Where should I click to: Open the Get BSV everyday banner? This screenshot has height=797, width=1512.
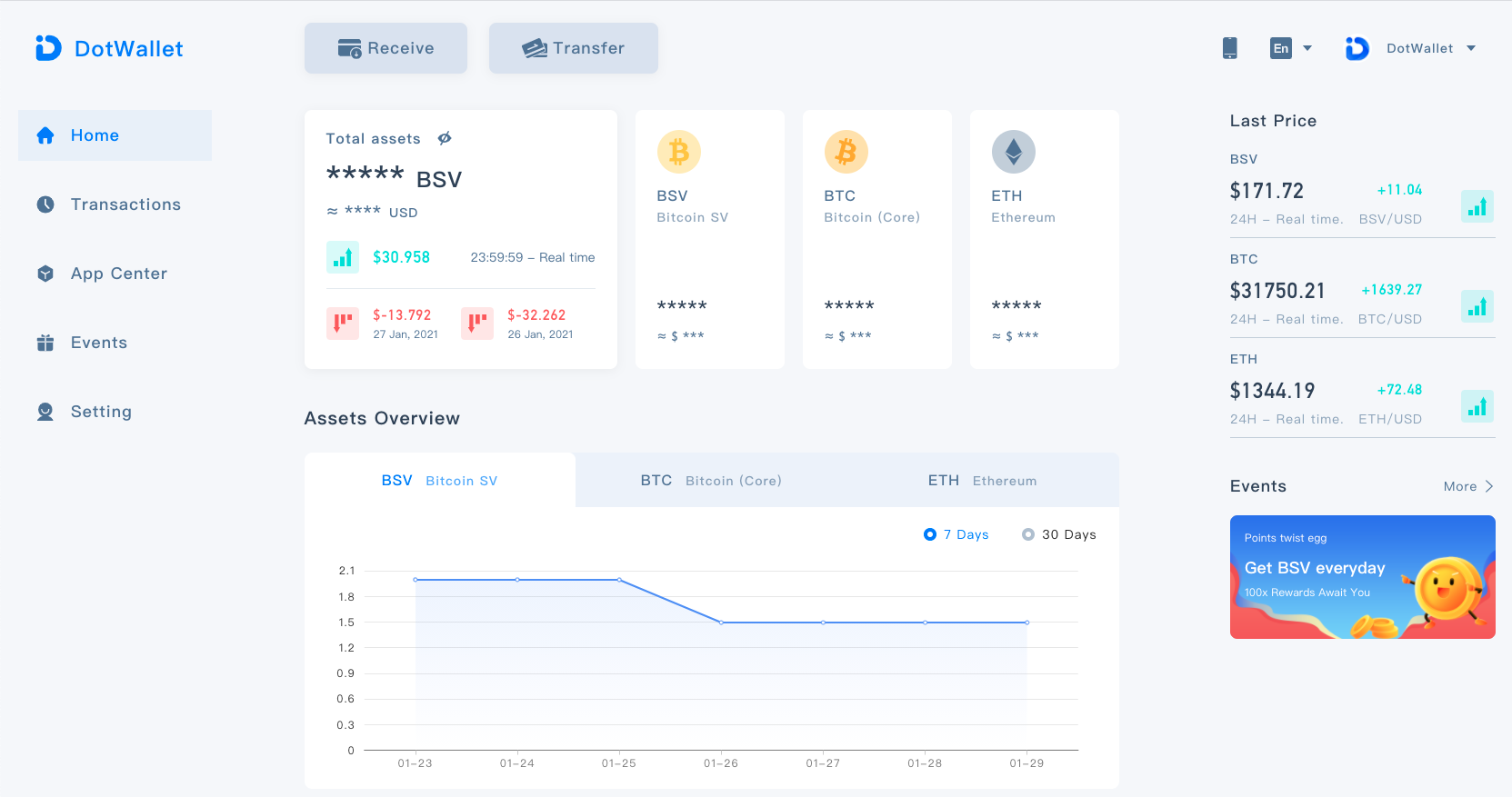pyautogui.click(x=1362, y=577)
